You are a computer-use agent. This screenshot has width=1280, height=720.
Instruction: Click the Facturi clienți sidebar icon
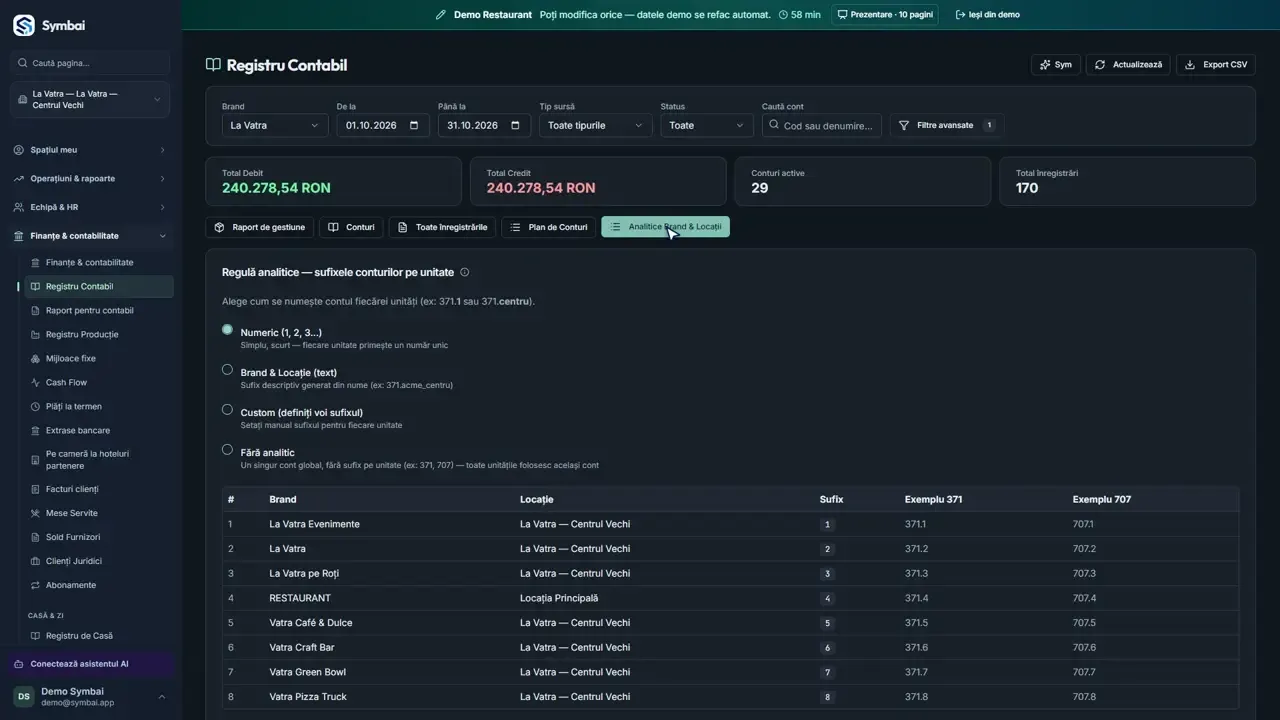pyautogui.click(x=36, y=490)
